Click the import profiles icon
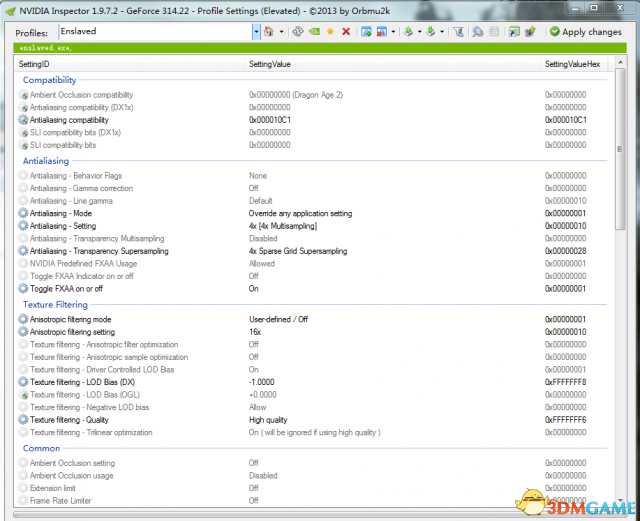The image size is (640, 521). 431,32
